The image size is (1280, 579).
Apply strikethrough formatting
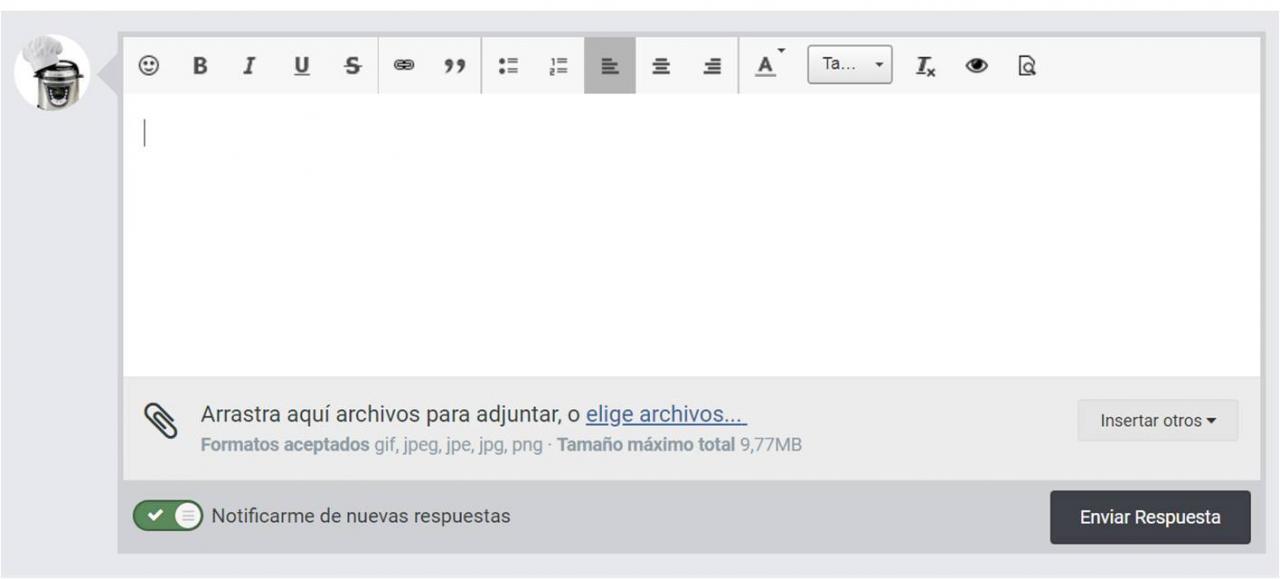(x=352, y=66)
